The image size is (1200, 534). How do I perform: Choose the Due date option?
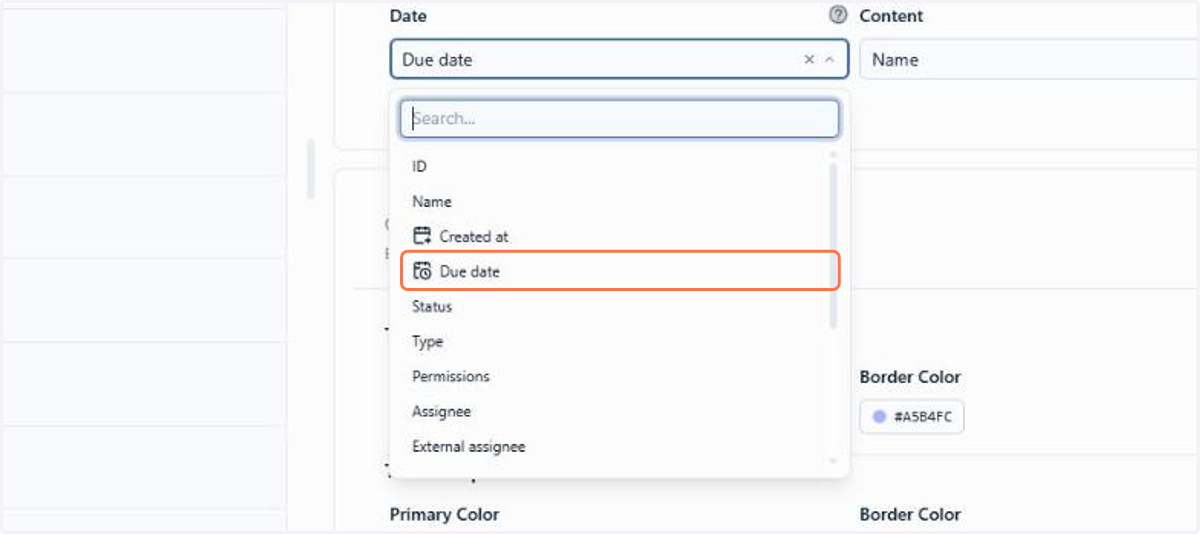pos(619,271)
